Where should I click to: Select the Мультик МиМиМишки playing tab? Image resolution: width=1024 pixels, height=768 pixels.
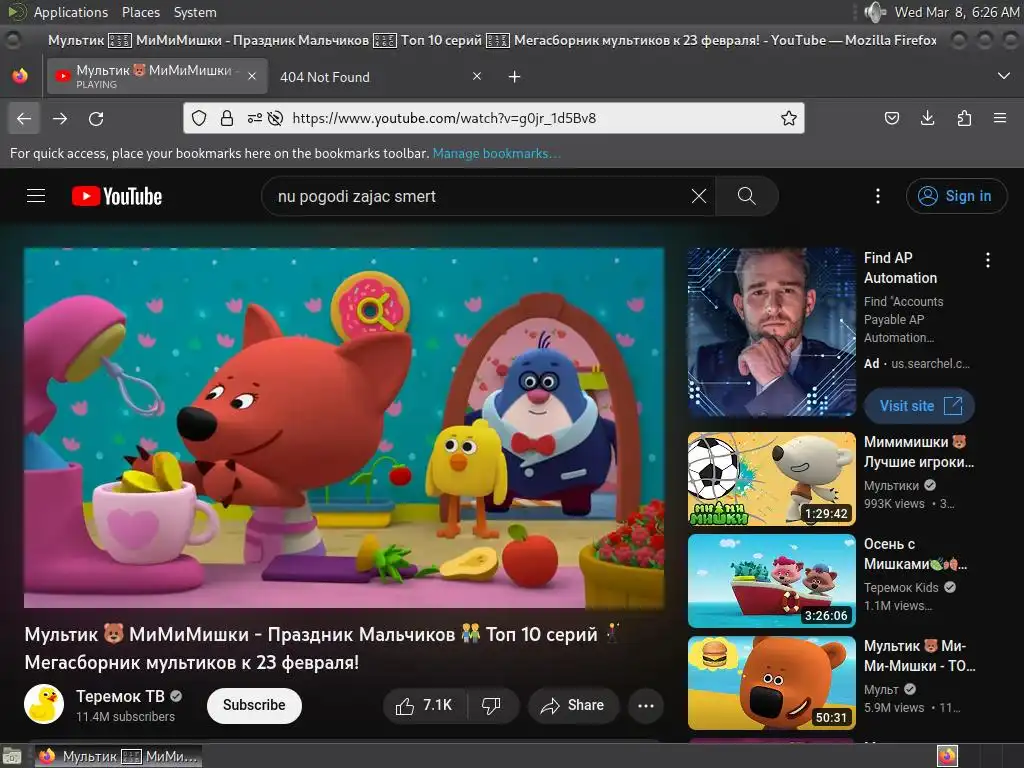pos(157,76)
